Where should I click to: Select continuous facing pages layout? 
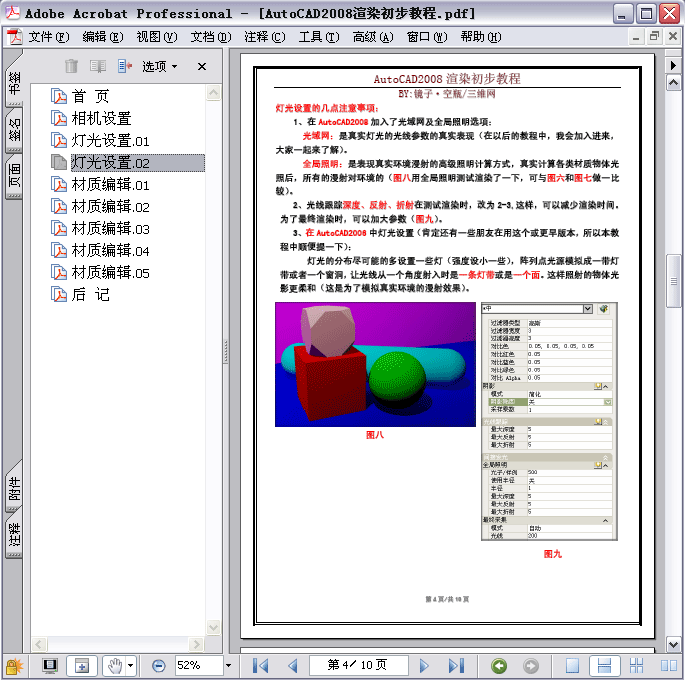637,666
